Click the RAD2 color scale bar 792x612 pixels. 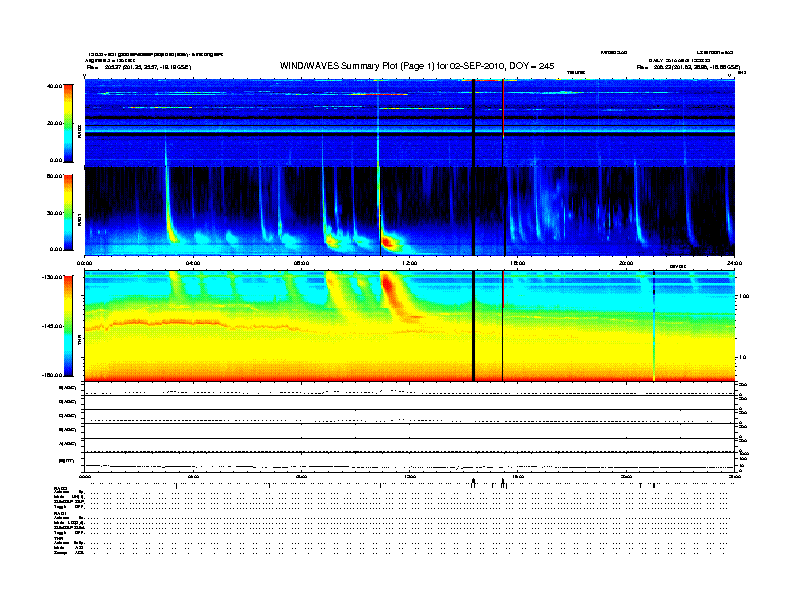click(x=68, y=123)
